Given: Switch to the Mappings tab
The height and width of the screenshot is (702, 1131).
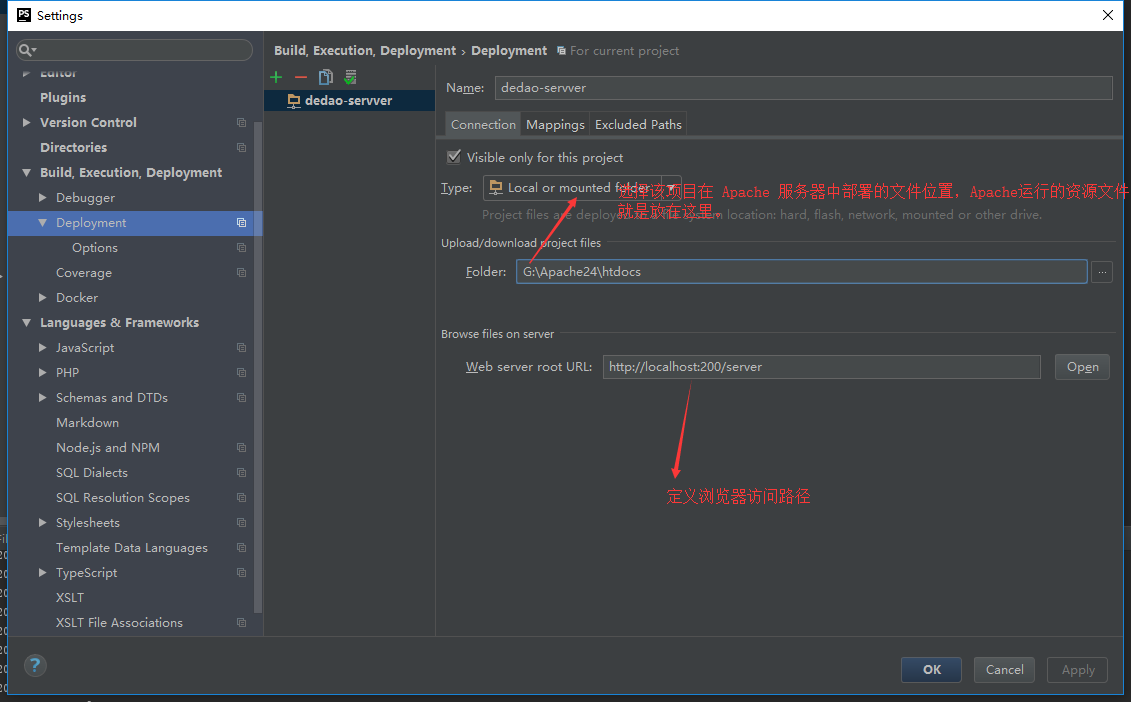Looking at the screenshot, I should pyautogui.click(x=555, y=125).
